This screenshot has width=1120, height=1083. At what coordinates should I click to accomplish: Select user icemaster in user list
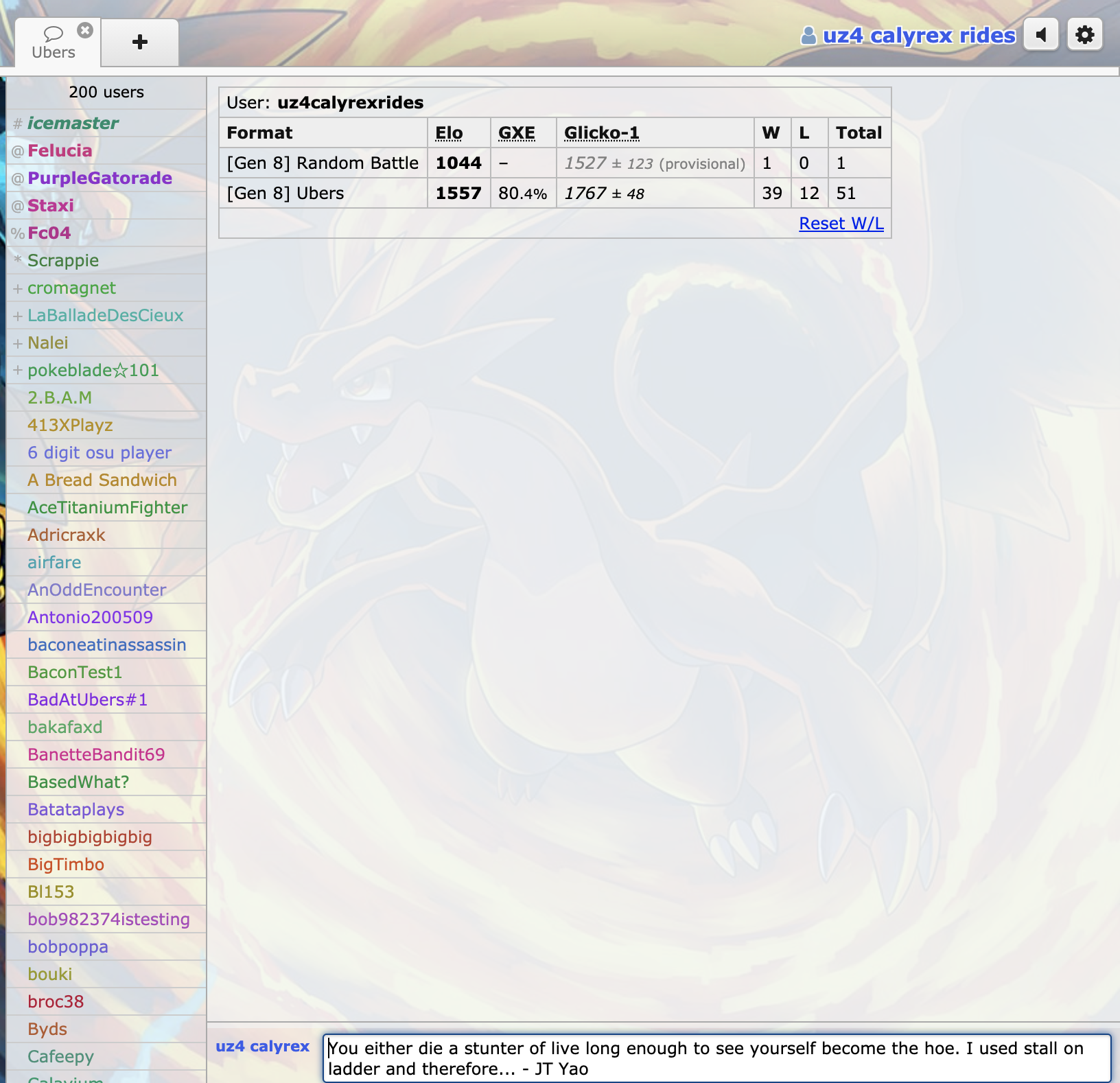pyautogui.click(x=73, y=124)
